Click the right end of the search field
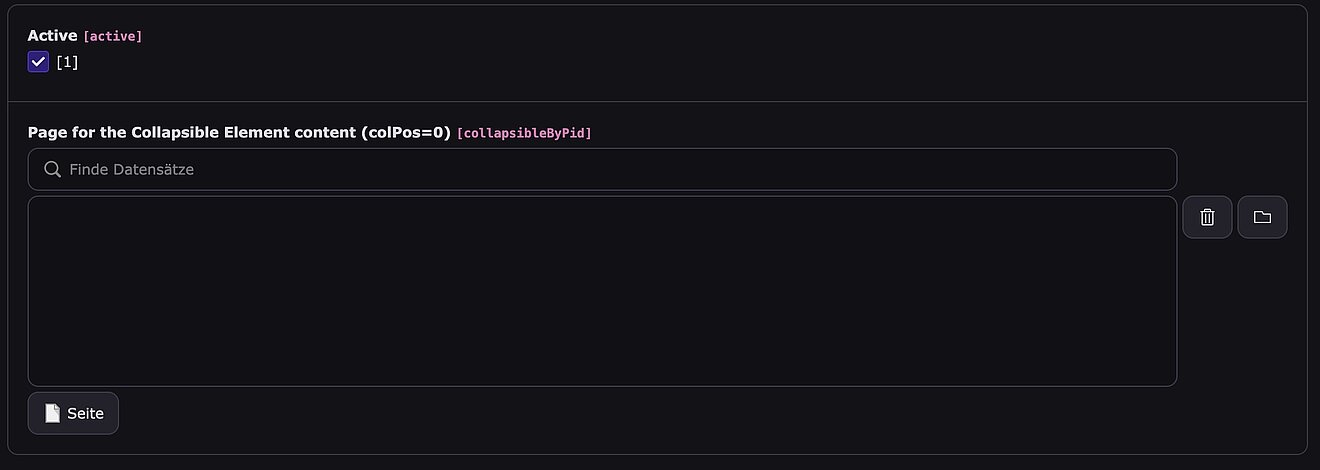Image resolution: width=1320 pixels, height=470 pixels. coord(1150,170)
